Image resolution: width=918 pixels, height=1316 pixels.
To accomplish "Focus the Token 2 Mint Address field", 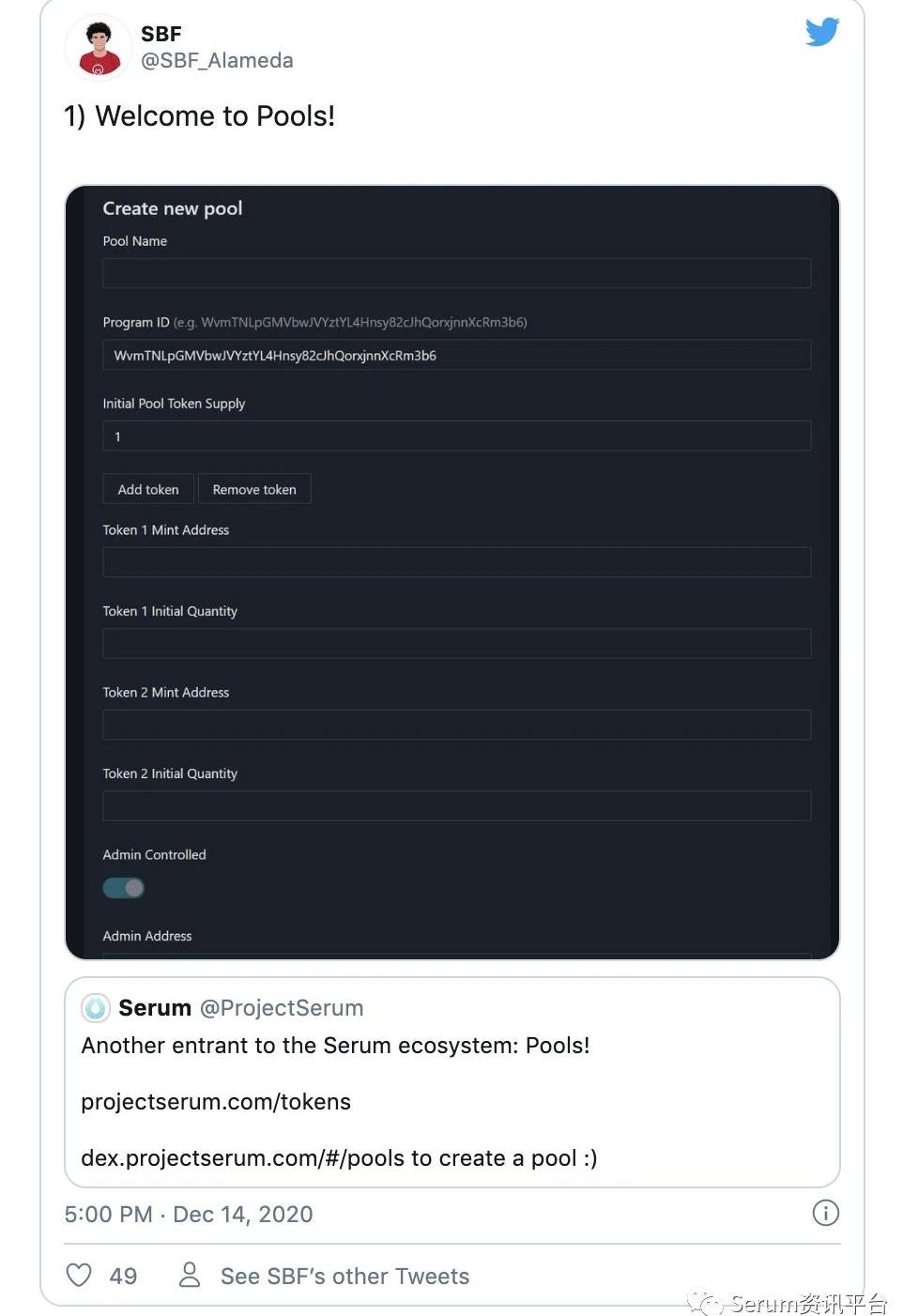I will pos(456,725).
